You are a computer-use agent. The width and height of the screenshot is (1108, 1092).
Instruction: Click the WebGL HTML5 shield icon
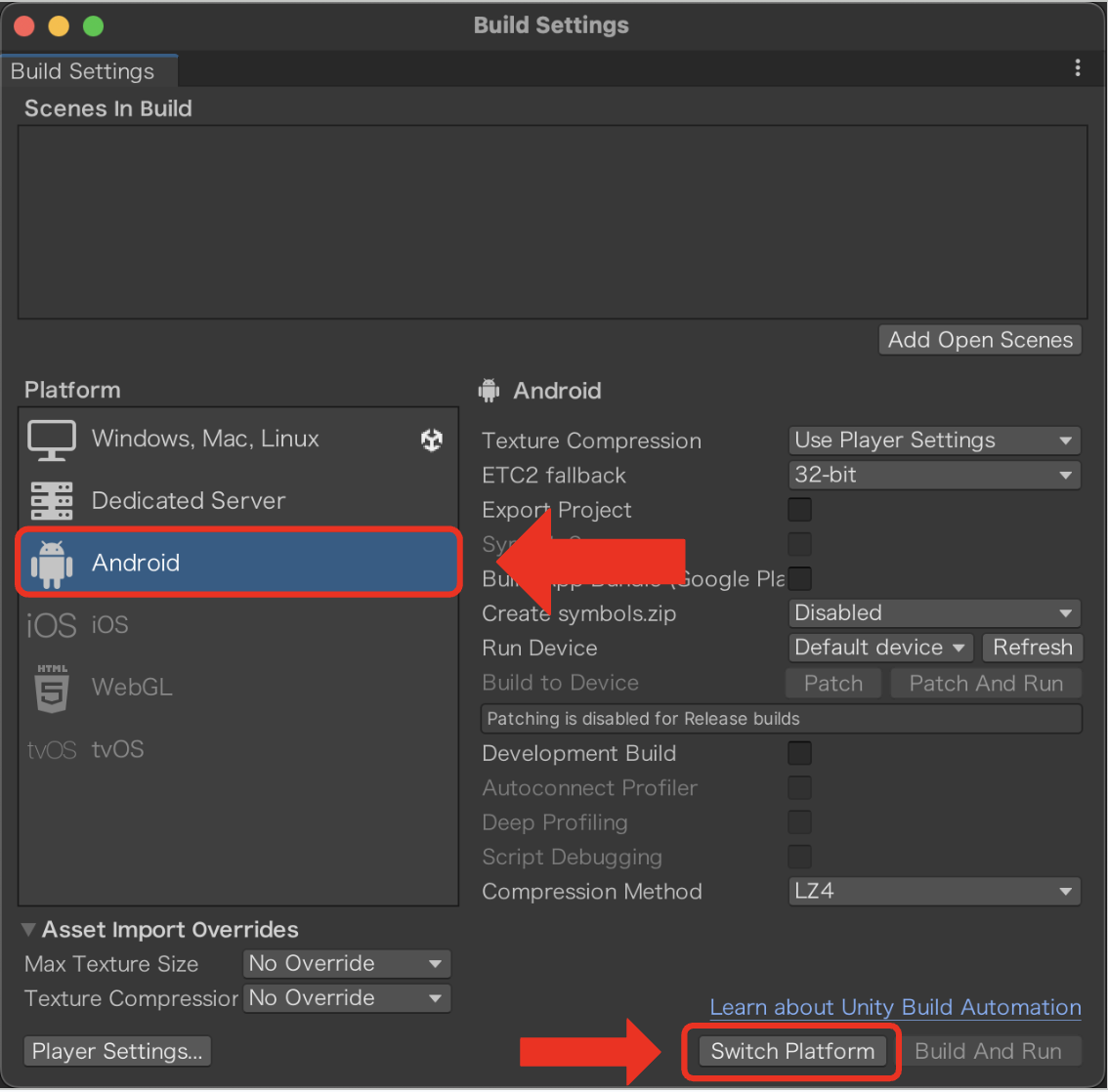(53, 688)
